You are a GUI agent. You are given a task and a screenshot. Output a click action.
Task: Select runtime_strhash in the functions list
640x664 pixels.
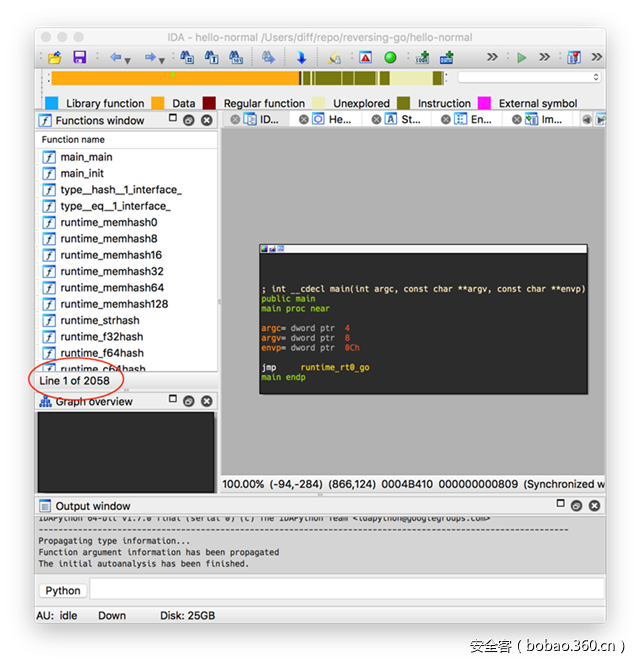101,320
